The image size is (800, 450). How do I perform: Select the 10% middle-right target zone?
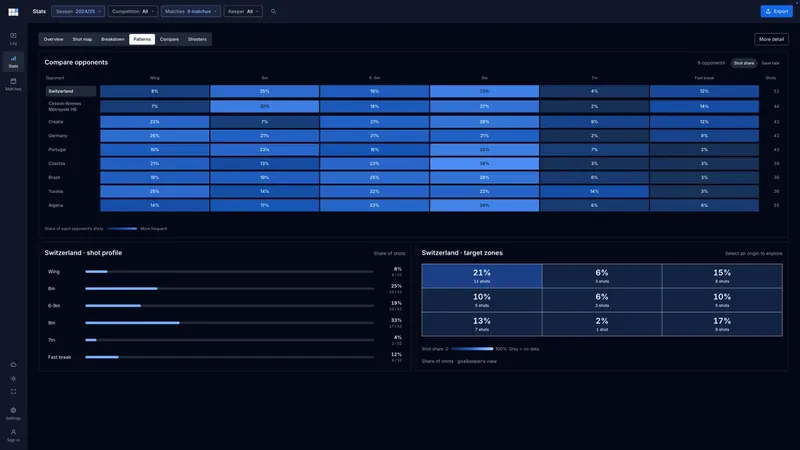[x=722, y=300]
